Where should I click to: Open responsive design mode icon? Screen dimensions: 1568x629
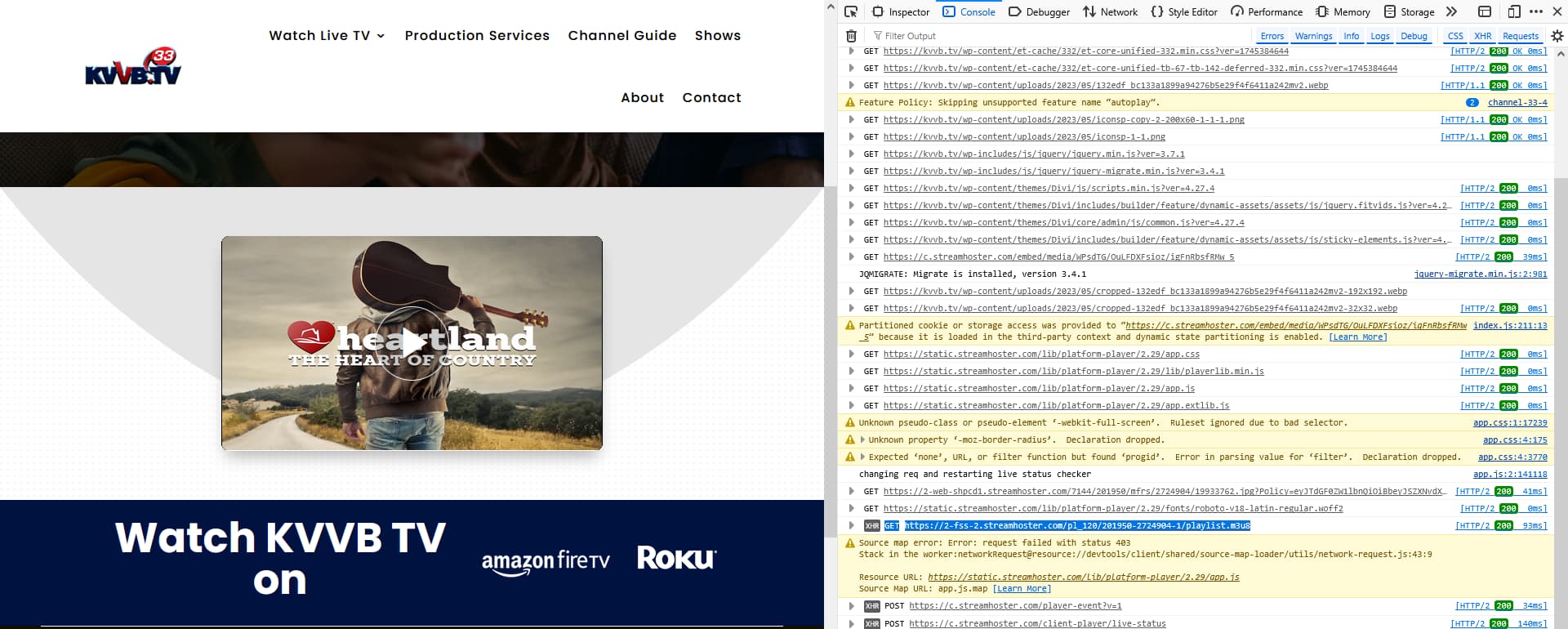click(1513, 11)
